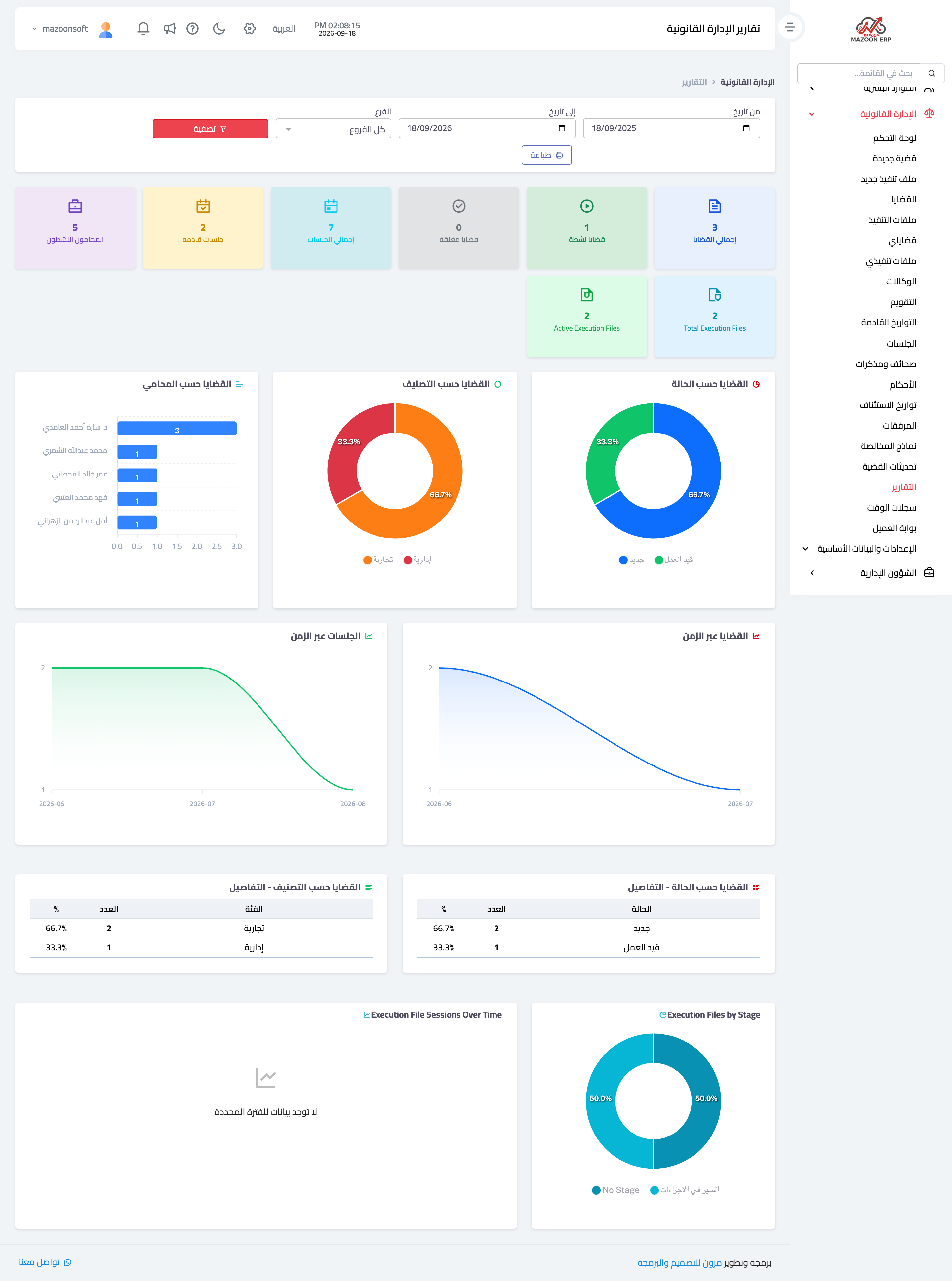Click the red تصفية filter button
Screen dimensions: 952x1281
(x=210, y=129)
